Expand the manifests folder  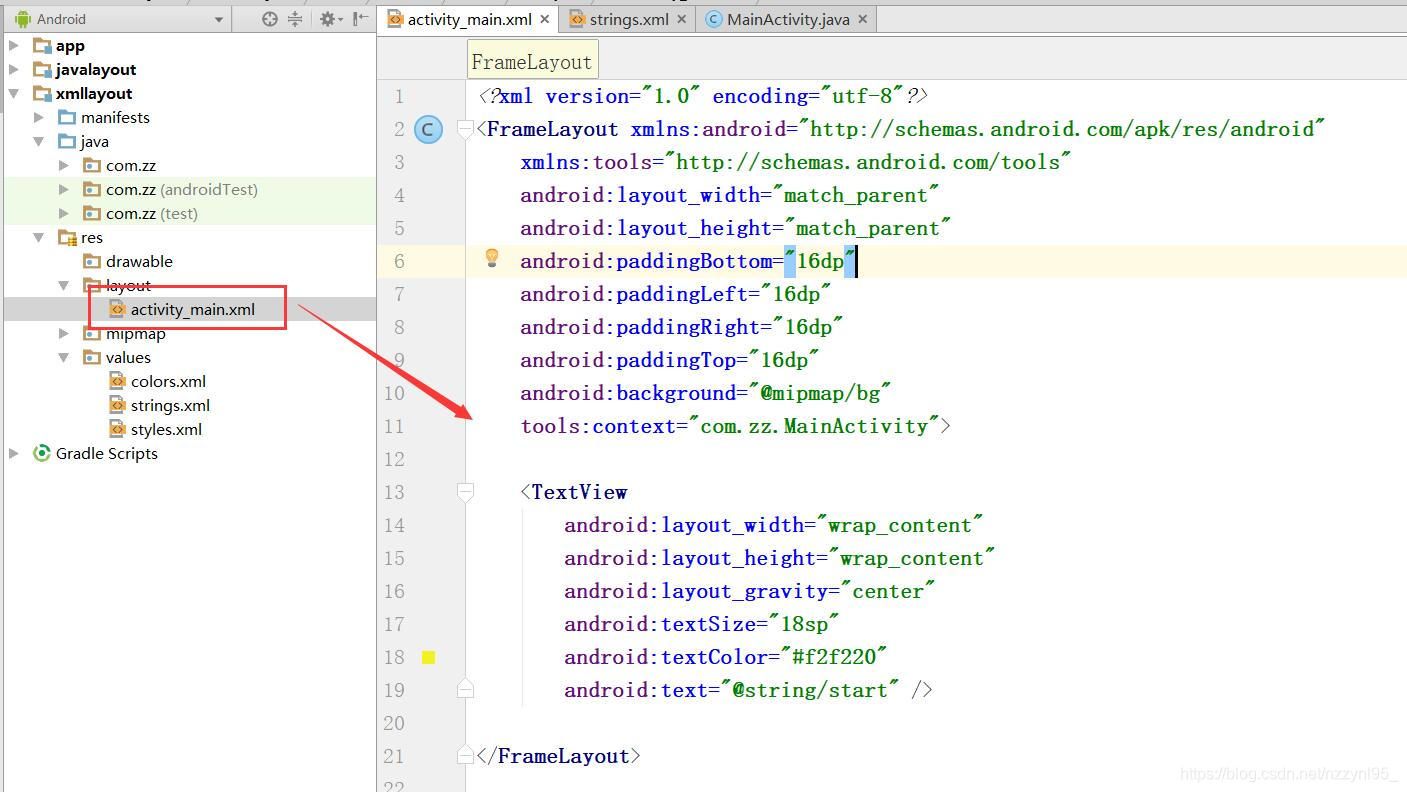point(39,117)
